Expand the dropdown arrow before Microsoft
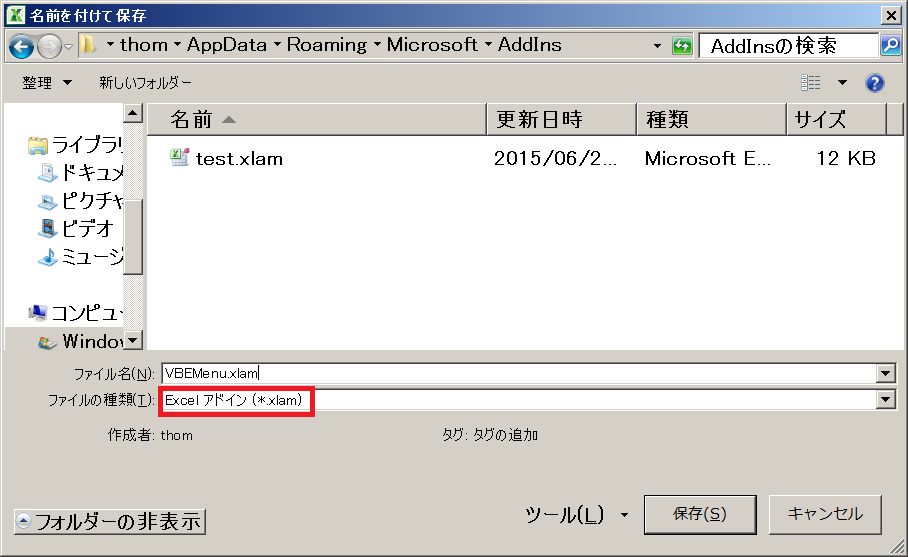The height and width of the screenshot is (557, 908). (x=377, y=45)
